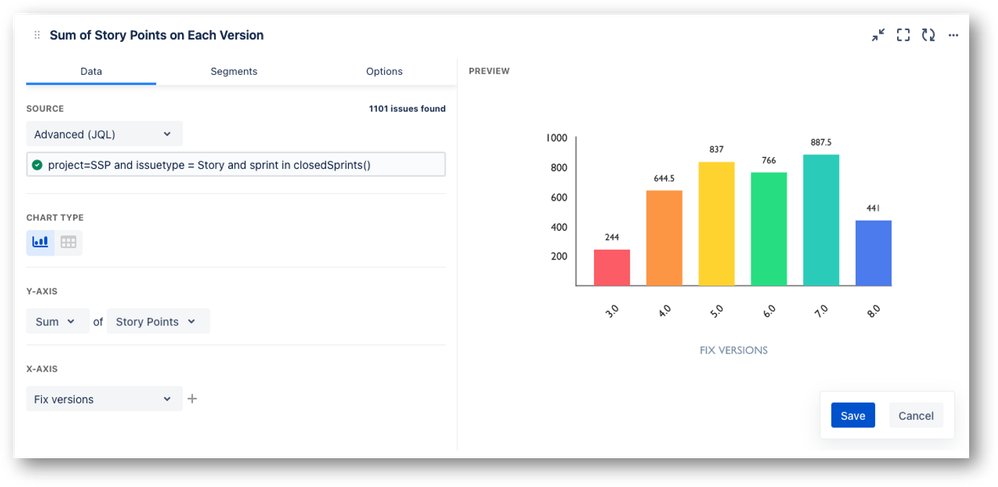Expand the gadget to fullscreen view
The image size is (998, 487).
click(903, 35)
